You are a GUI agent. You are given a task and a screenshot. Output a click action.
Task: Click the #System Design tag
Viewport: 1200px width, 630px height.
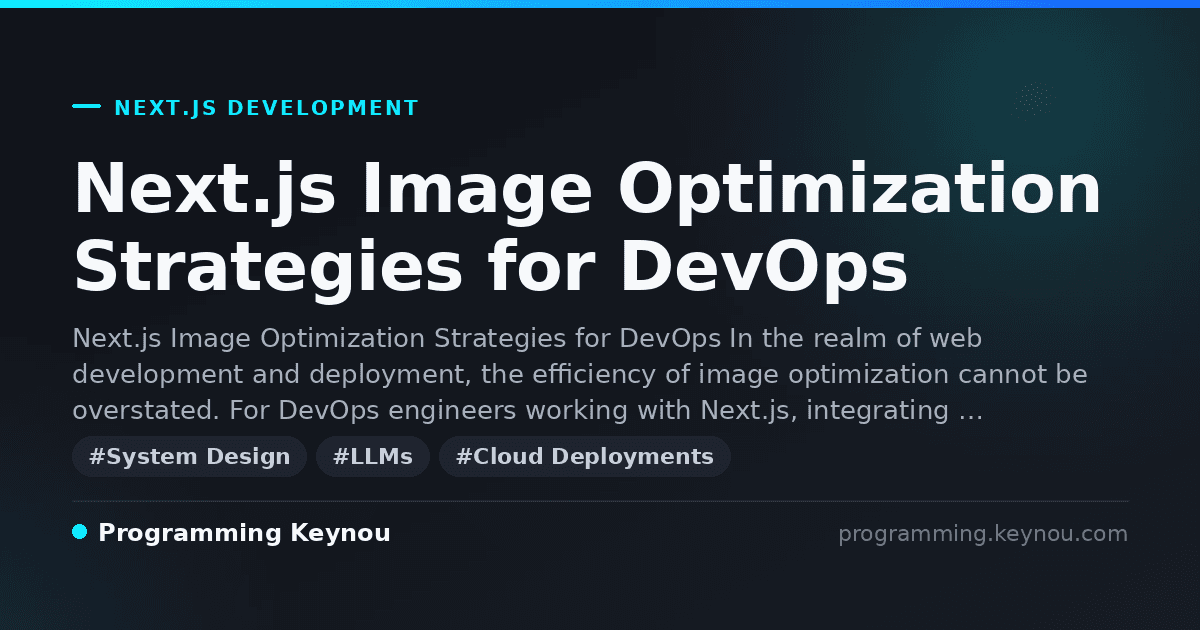[189, 457]
